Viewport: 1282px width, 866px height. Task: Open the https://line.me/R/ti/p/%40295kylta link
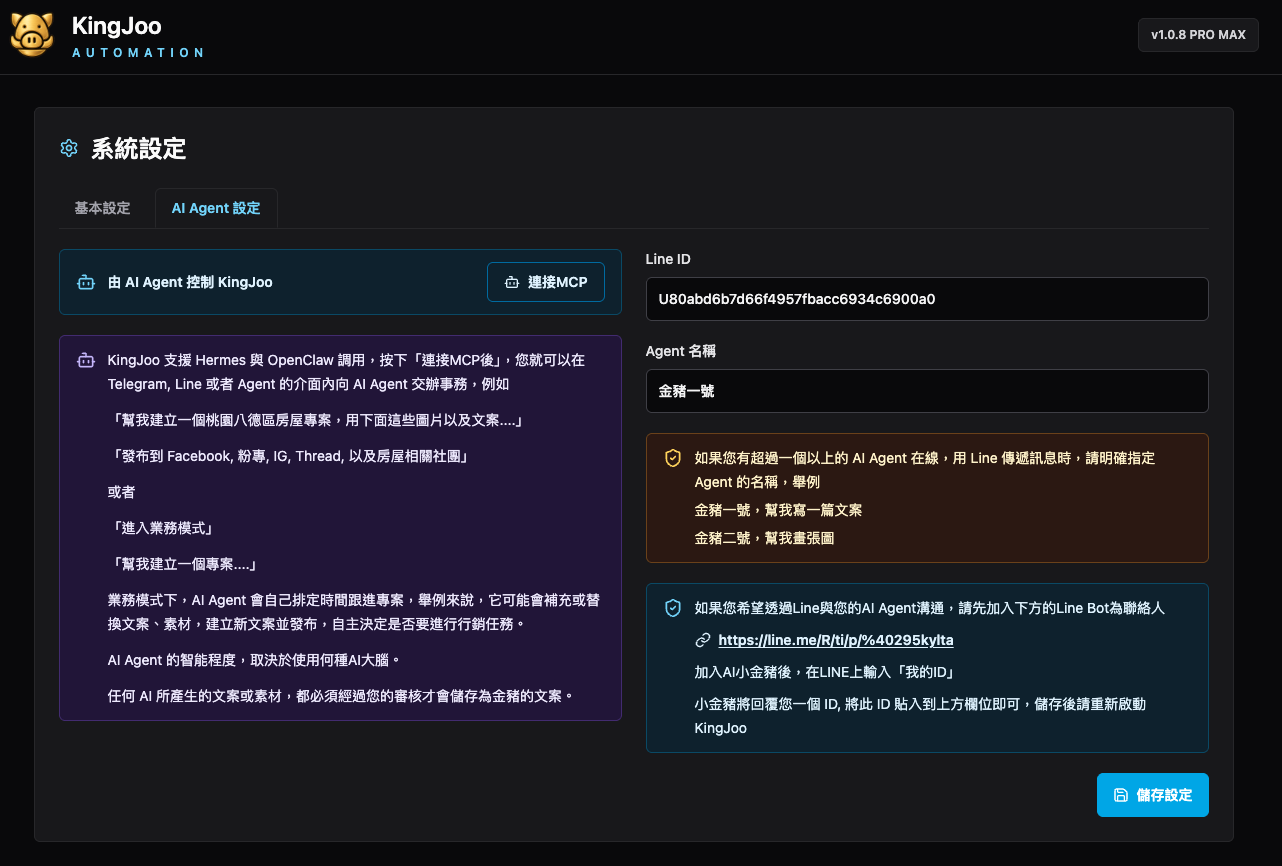[836, 640]
